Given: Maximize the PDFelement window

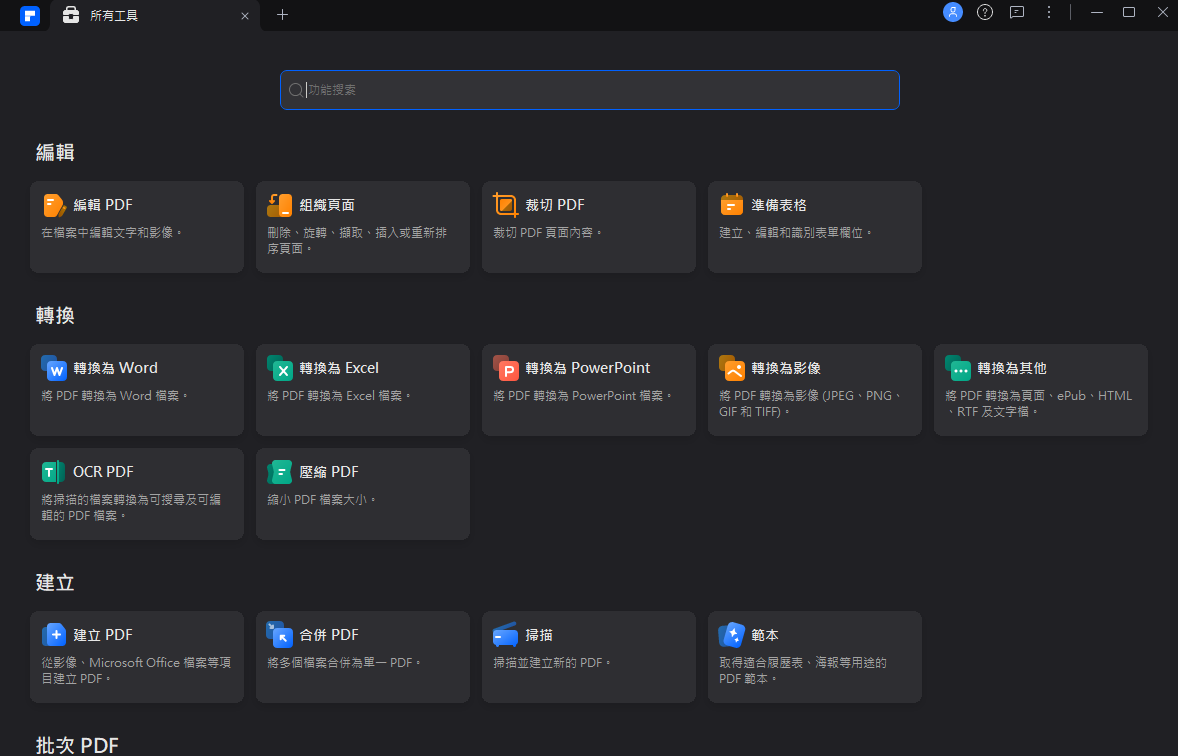Looking at the screenshot, I should (x=1129, y=12).
